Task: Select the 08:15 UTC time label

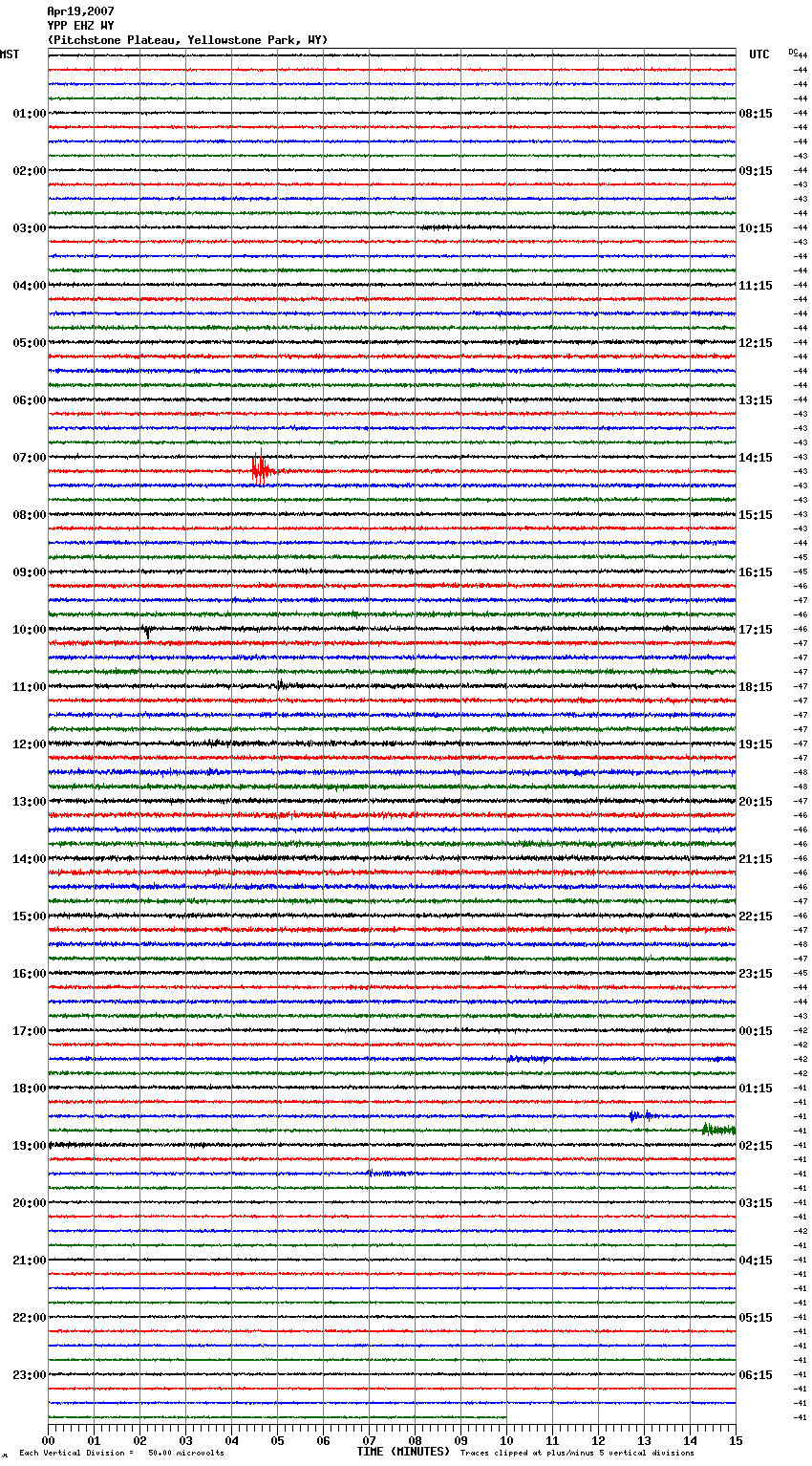Action: click(756, 114)
